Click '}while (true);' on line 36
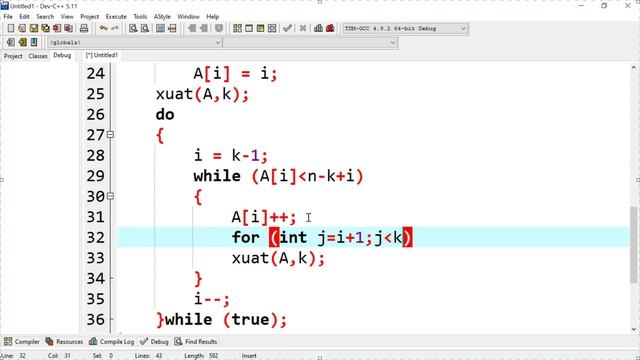This screenshot has height=360, width=640. point(222,320)
